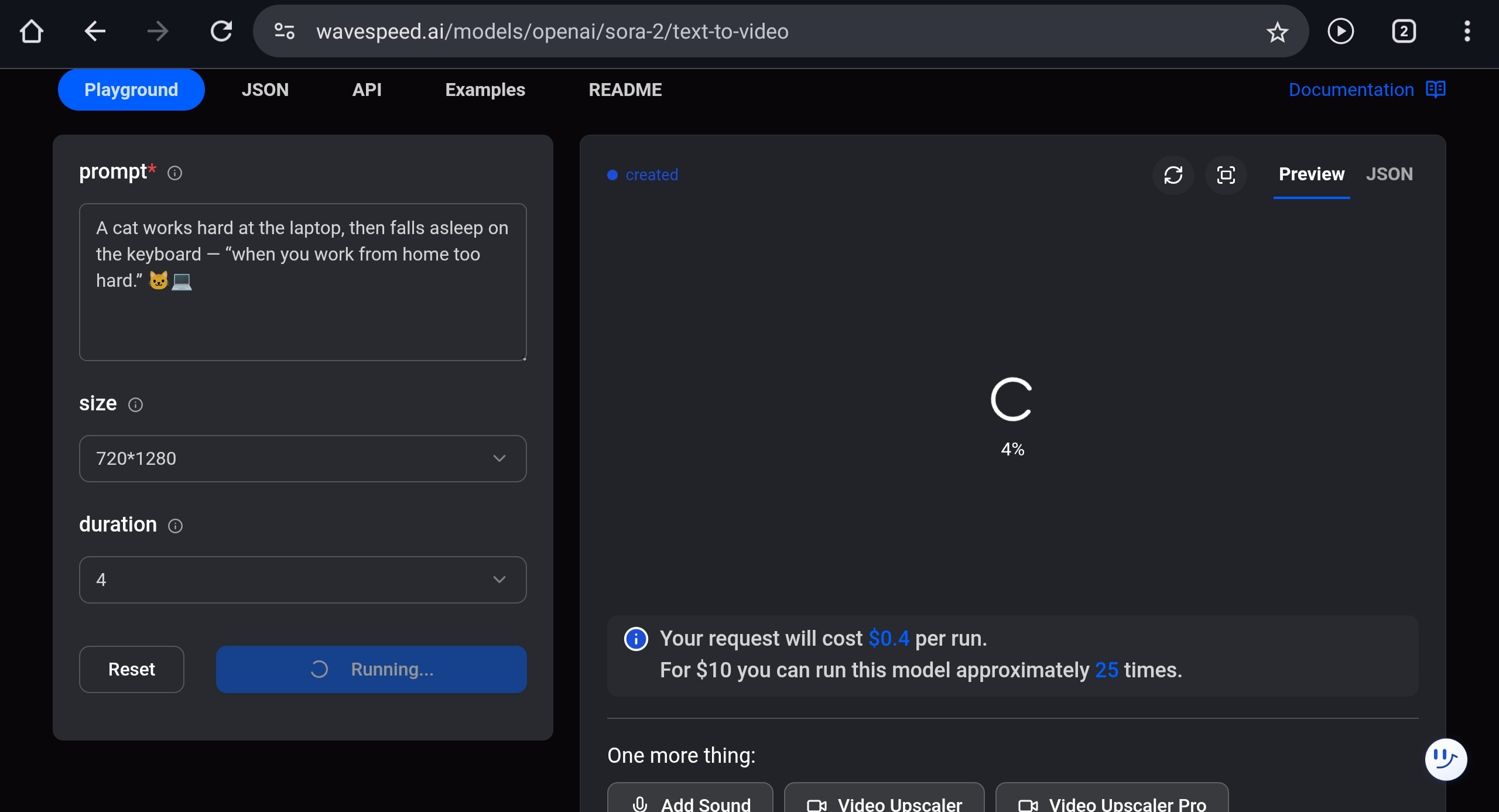Click the info icon beside the size label

(x=135, y=405)
